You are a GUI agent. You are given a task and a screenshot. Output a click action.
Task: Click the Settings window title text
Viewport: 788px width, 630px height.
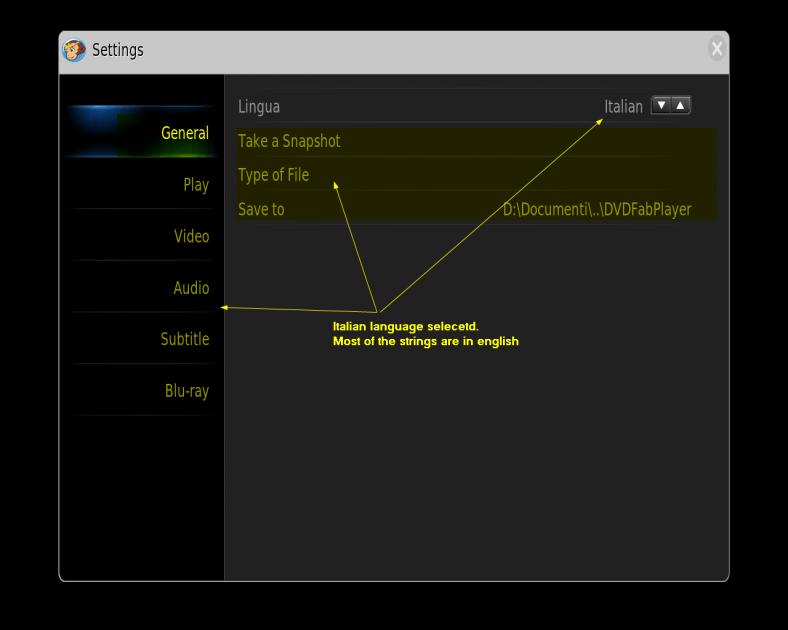point(118,50)
